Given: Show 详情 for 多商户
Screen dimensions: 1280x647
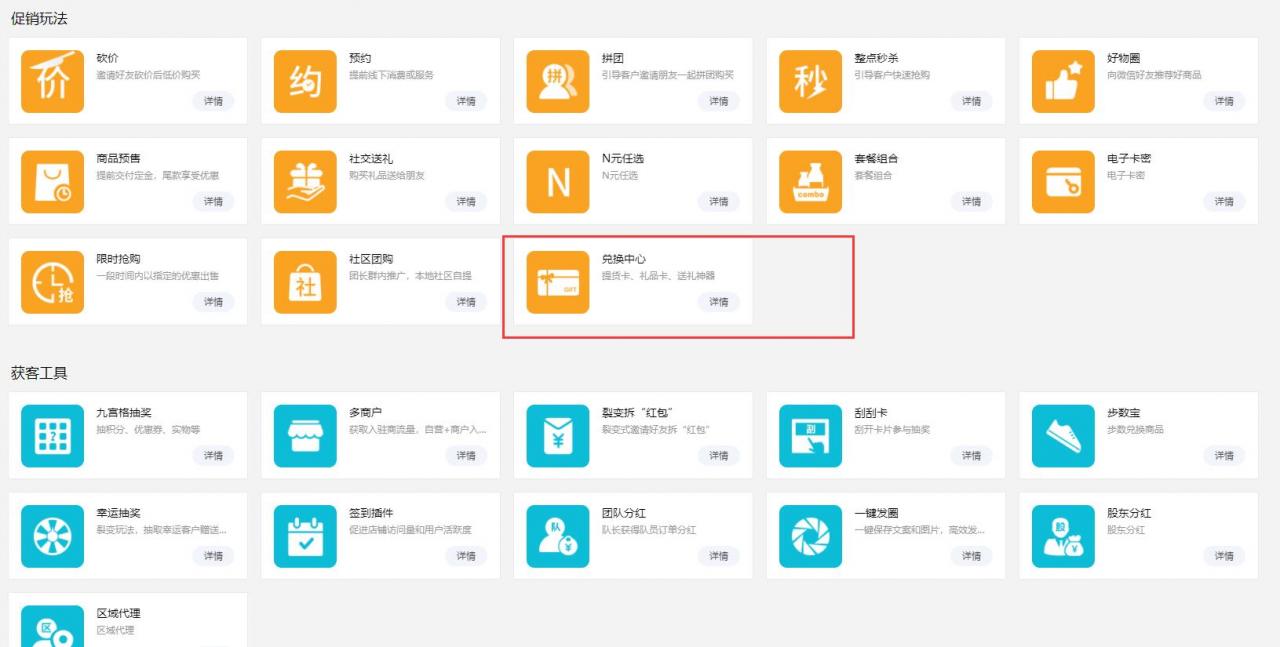Looking at the screenshot, I should (x=466, y=455).
